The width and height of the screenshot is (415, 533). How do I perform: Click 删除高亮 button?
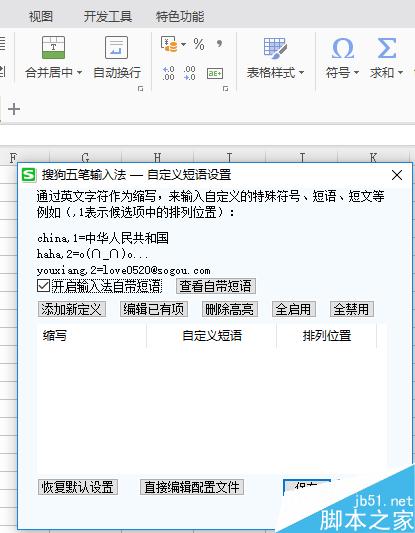tap(230, 309)
